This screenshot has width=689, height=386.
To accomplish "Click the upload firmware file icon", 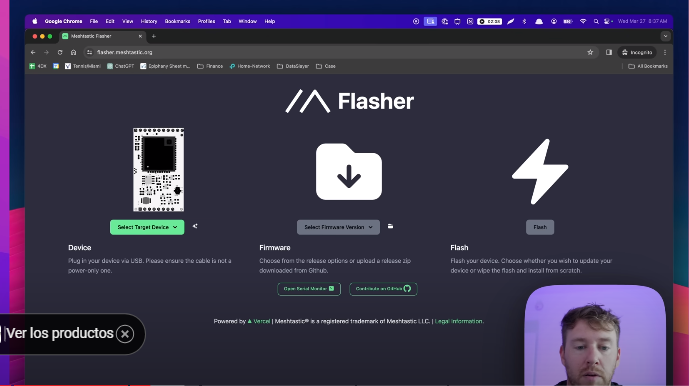I will point(390,226).
